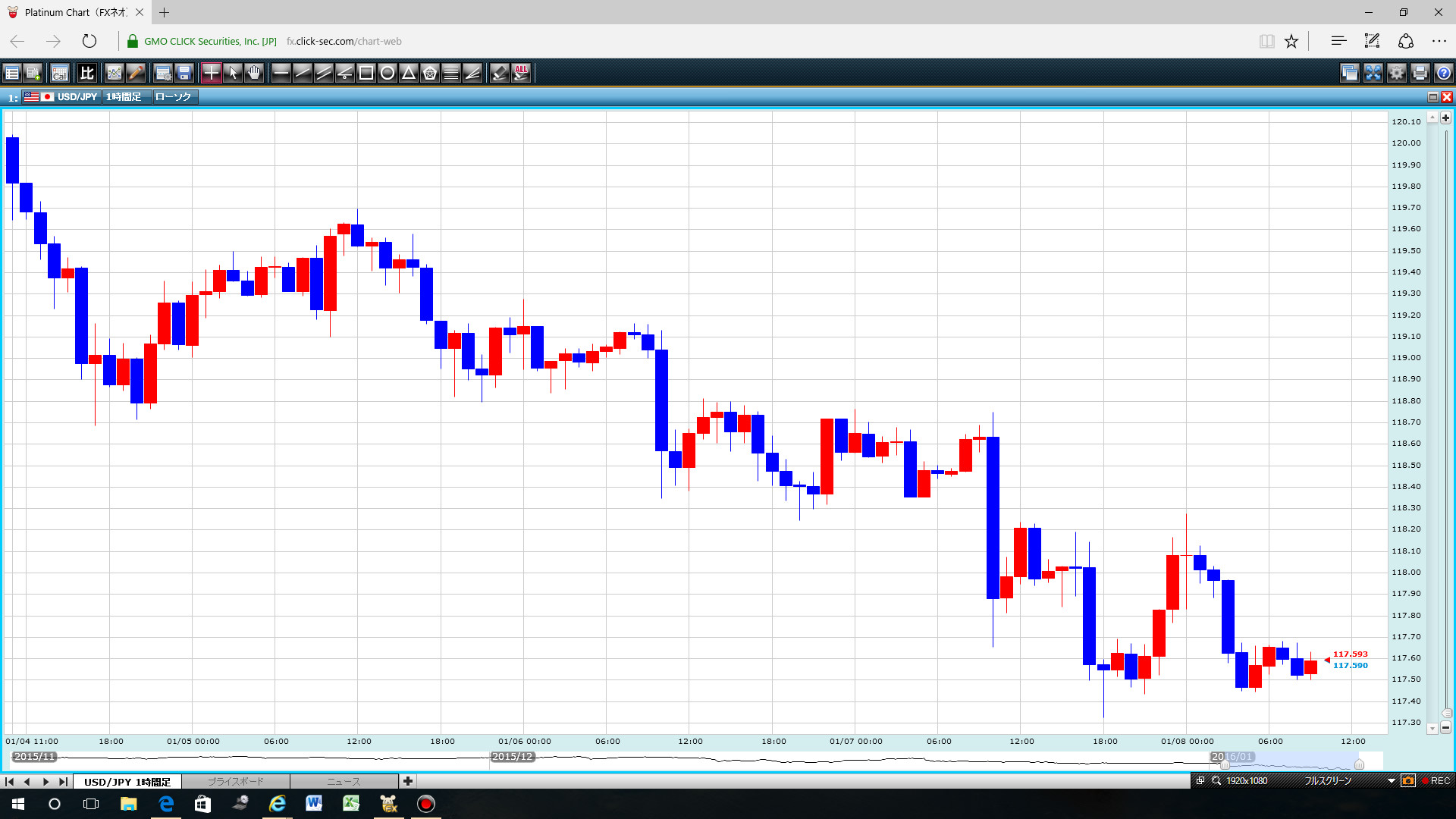
Task: Click the erase ALL drawings icon
Action: click(x=521, y=73)
